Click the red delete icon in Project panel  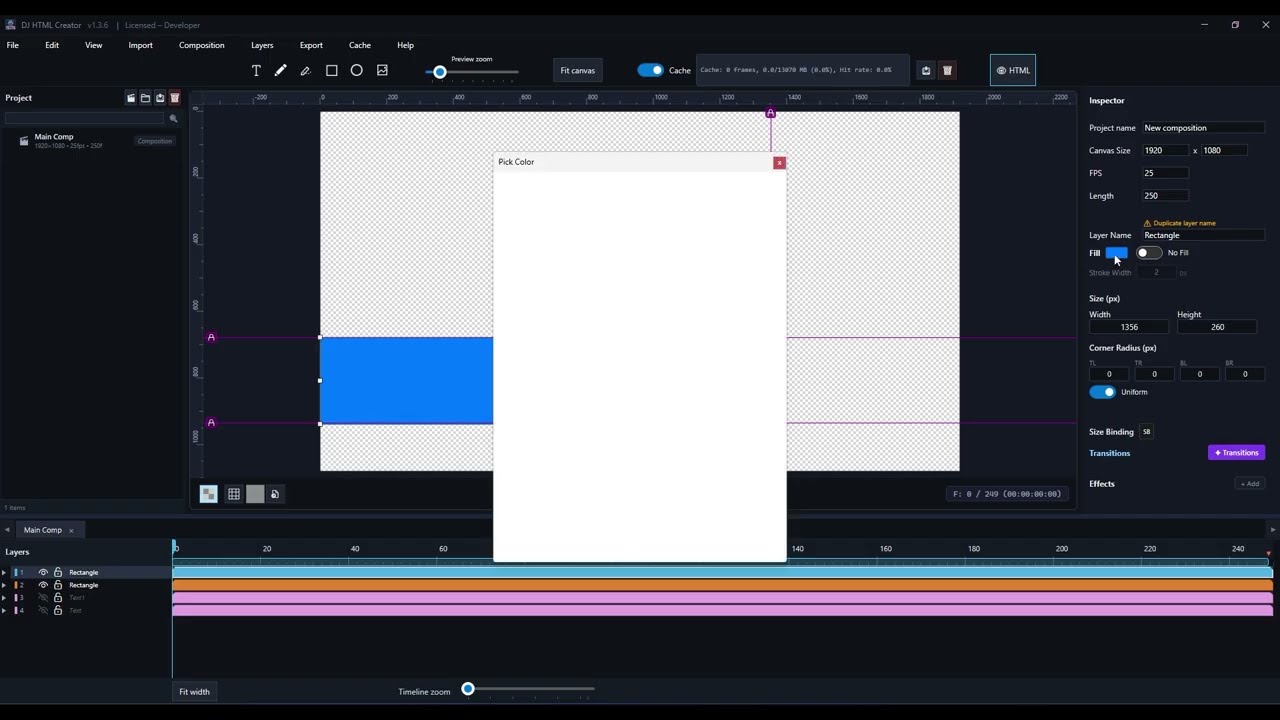click(x=174, y=98)
